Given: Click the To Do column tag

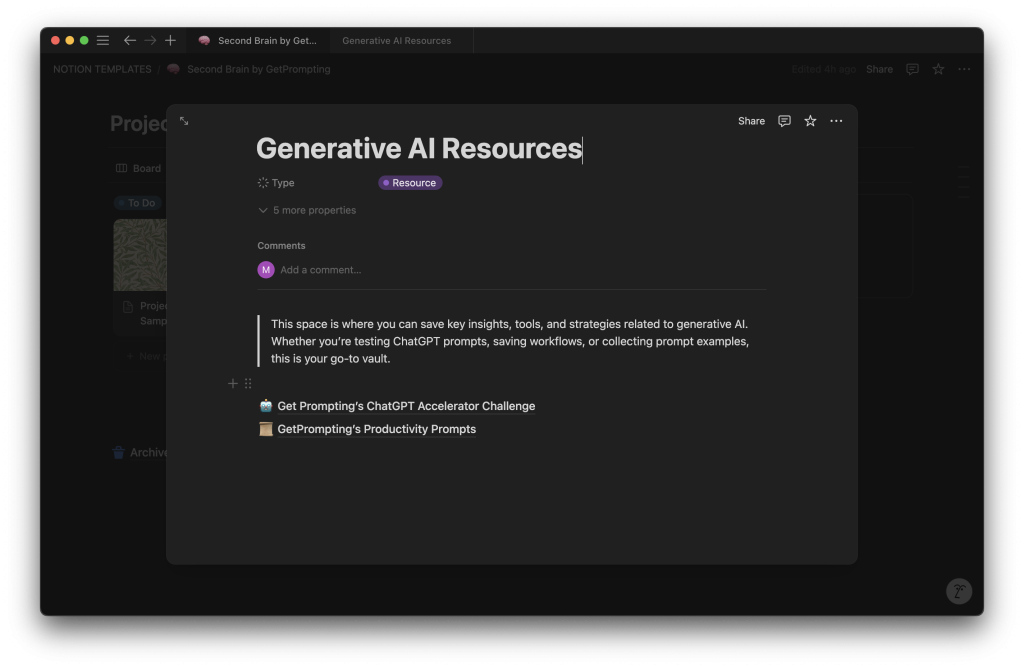Looking at the screenshot, I should pos(138,203).
